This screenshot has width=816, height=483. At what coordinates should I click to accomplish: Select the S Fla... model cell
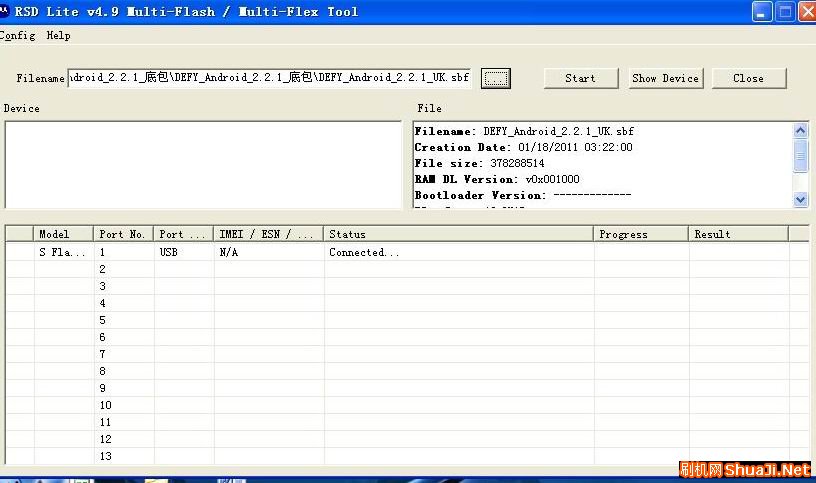coord(63,252)
